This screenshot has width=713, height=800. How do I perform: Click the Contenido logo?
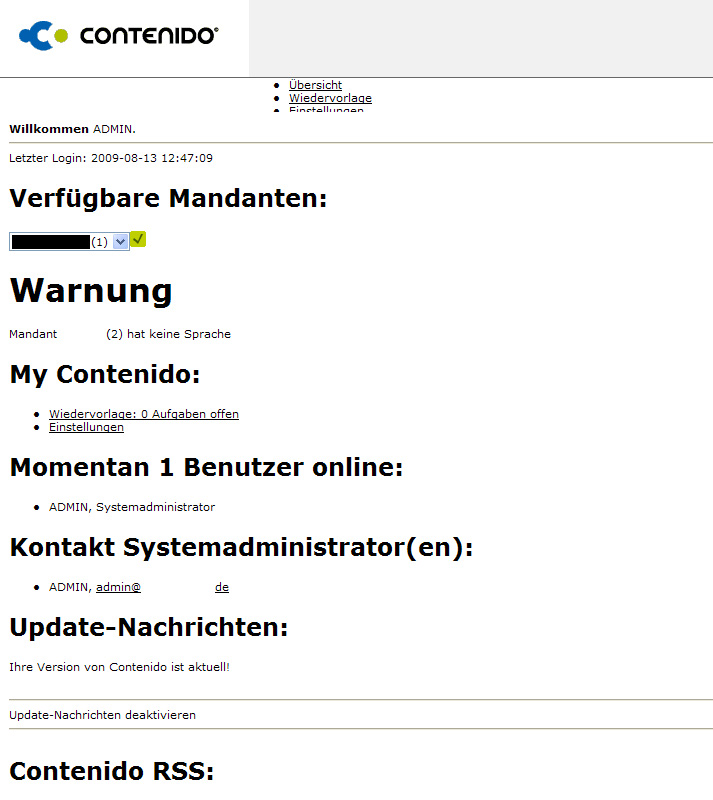(x=118, y=36)
